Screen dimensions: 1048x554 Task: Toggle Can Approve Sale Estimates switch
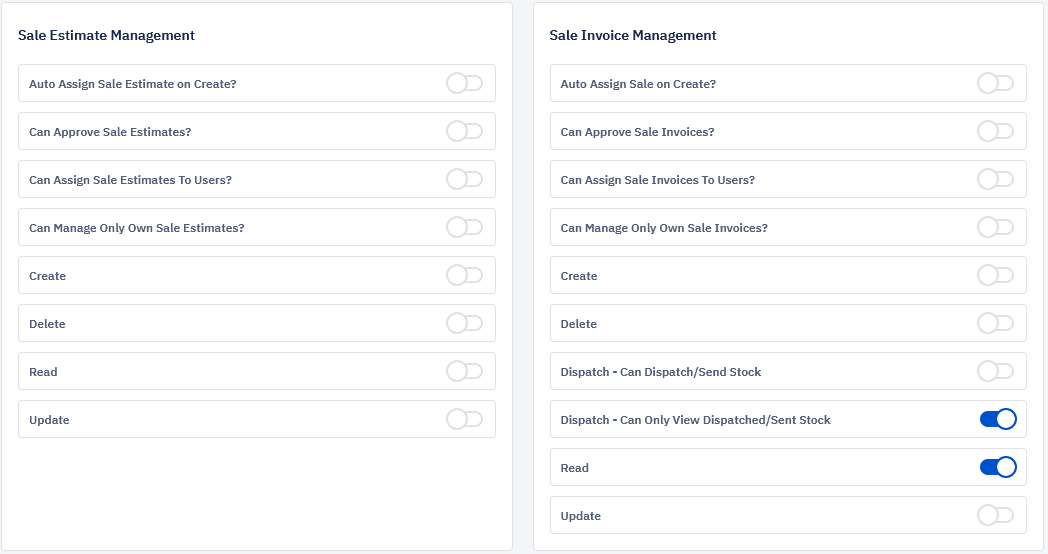pyautogui.click(x=465, y=132)
